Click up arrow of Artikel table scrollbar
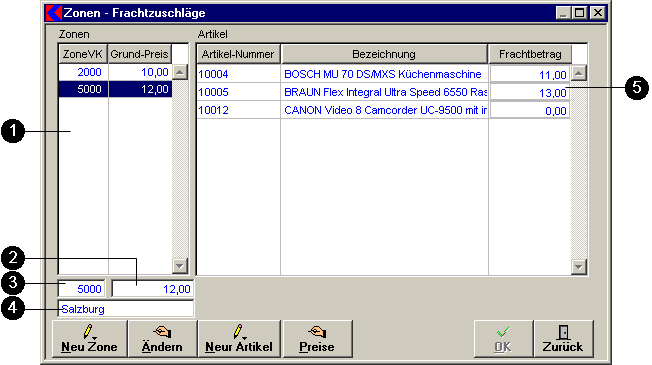This screenshot has height=365, width=652. pyautogui.click(x=578, y=74)
